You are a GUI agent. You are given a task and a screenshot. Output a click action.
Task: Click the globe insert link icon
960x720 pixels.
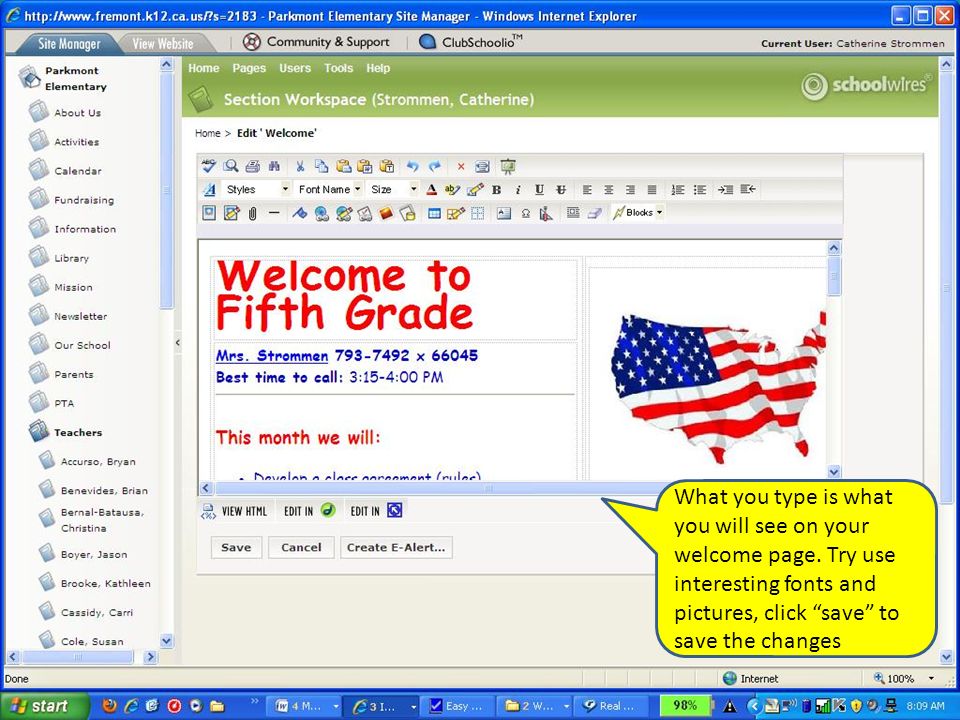321,213
